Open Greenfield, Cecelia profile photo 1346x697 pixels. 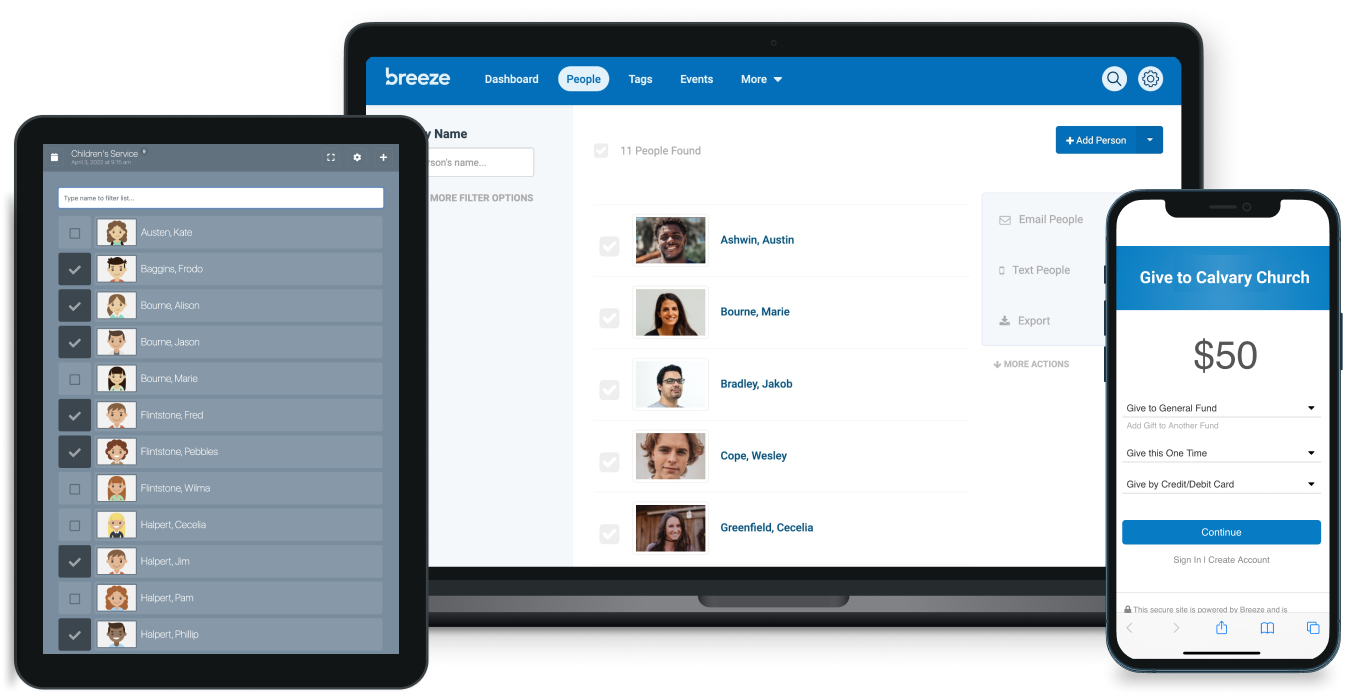click(670, 528)
